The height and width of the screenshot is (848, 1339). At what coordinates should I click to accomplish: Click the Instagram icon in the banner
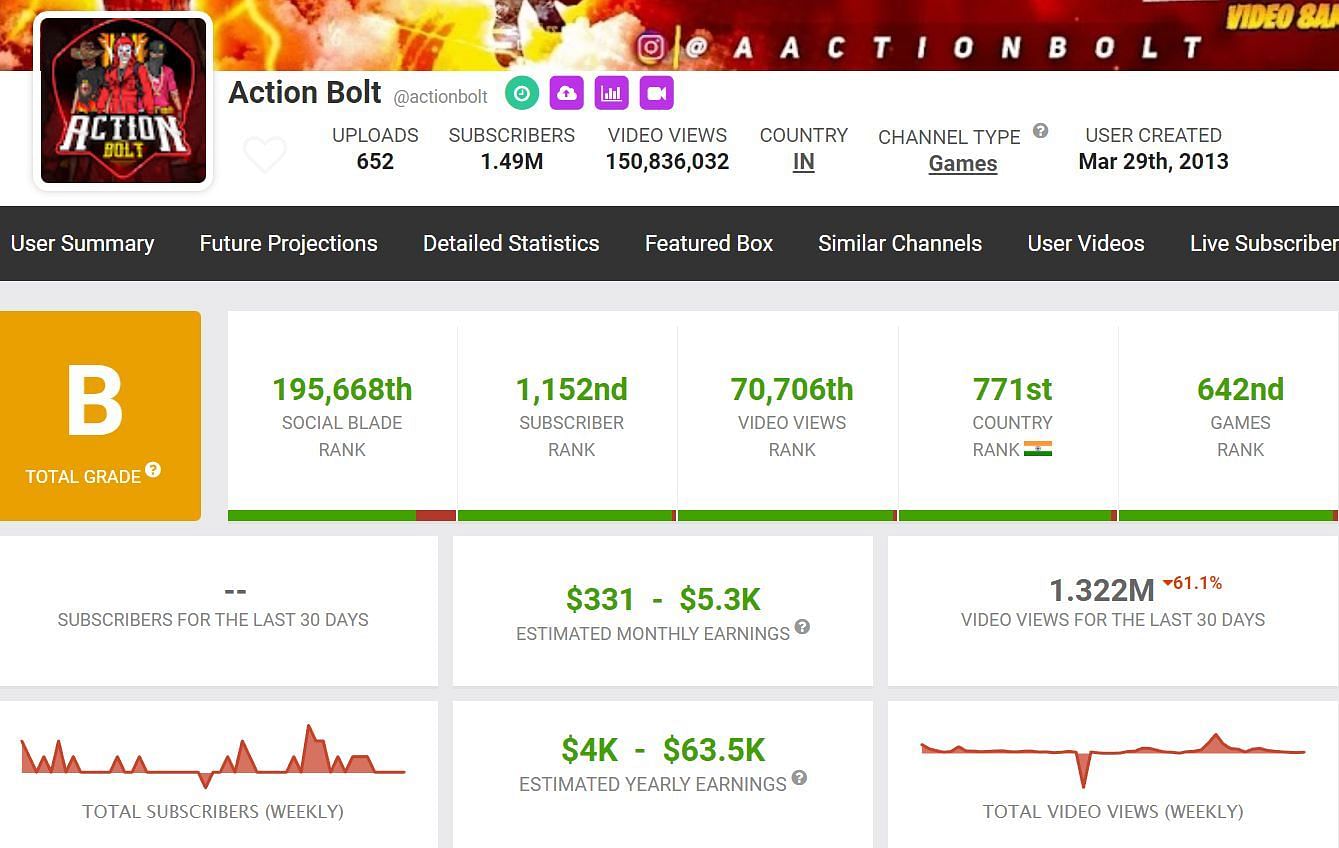click(651, 47)
